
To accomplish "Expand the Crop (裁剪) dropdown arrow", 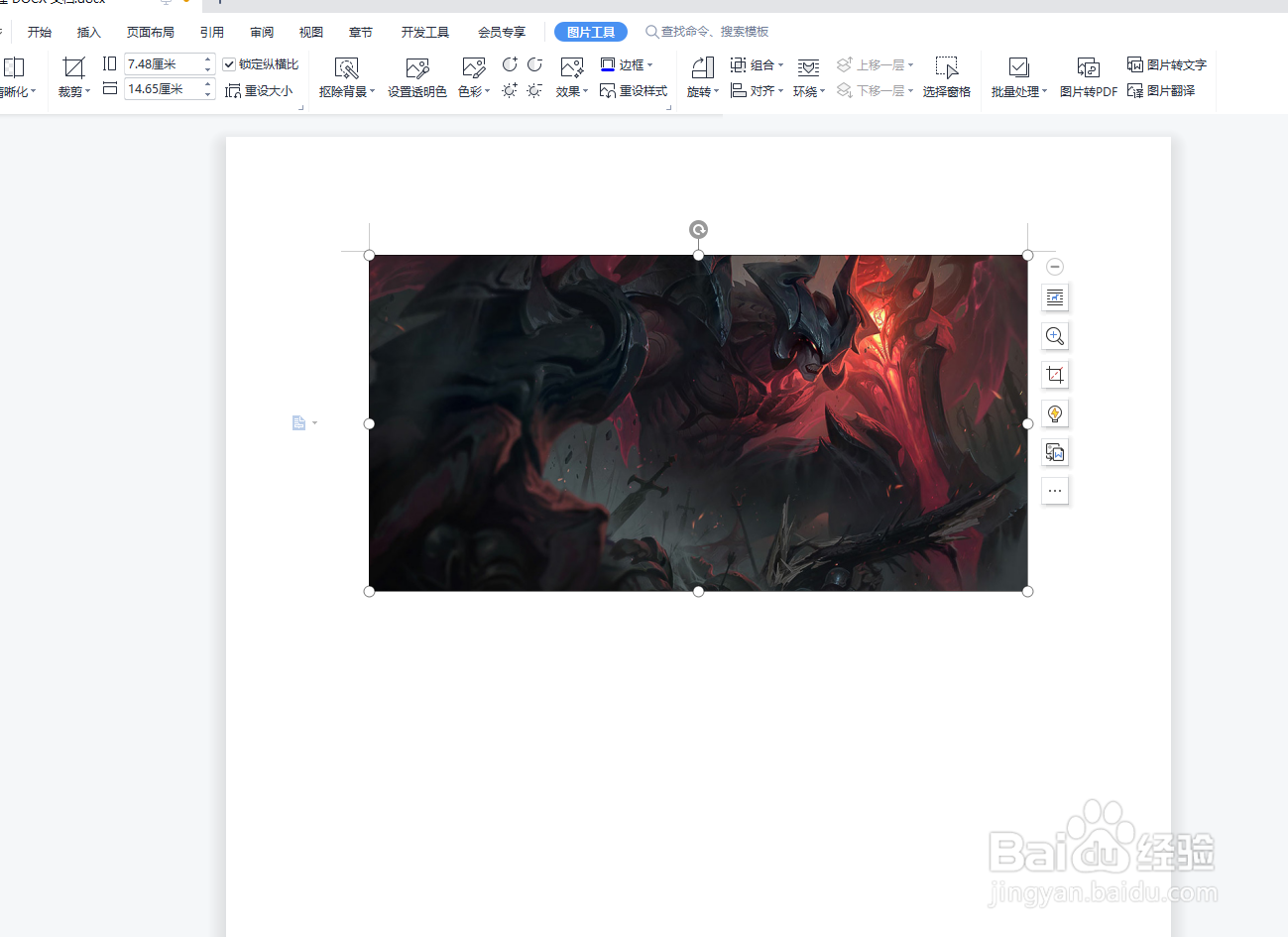I will tap(87, 91).
